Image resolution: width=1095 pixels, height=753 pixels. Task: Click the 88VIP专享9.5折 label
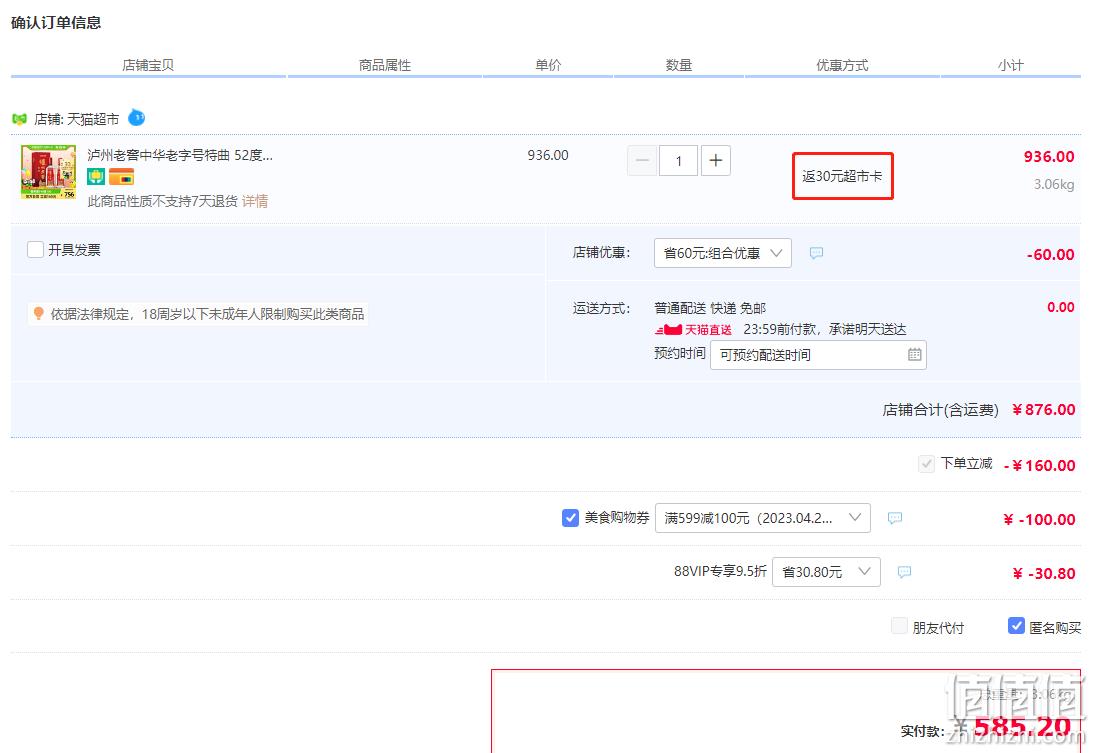720,571
